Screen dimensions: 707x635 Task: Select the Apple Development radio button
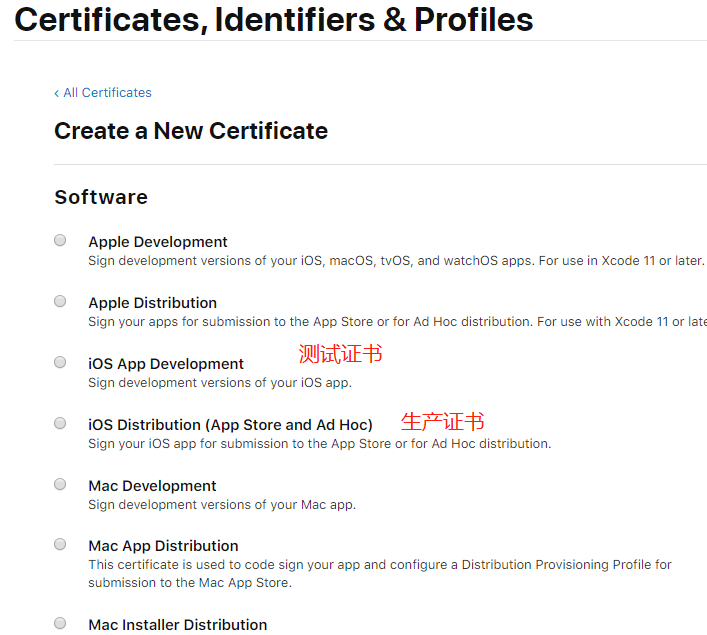(x=60, y=240)
